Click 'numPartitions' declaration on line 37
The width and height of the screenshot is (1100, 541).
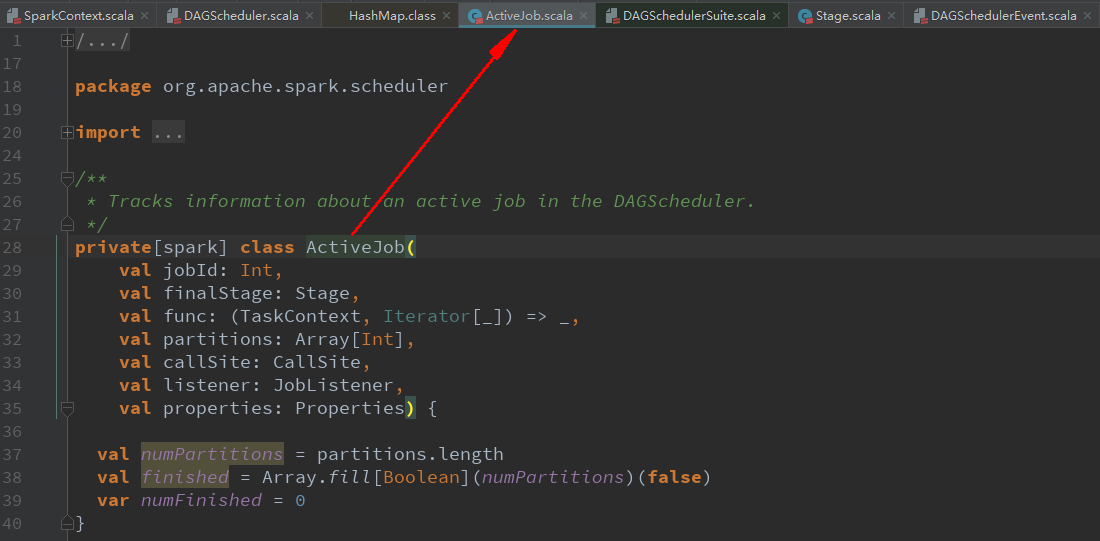point(212,454)
